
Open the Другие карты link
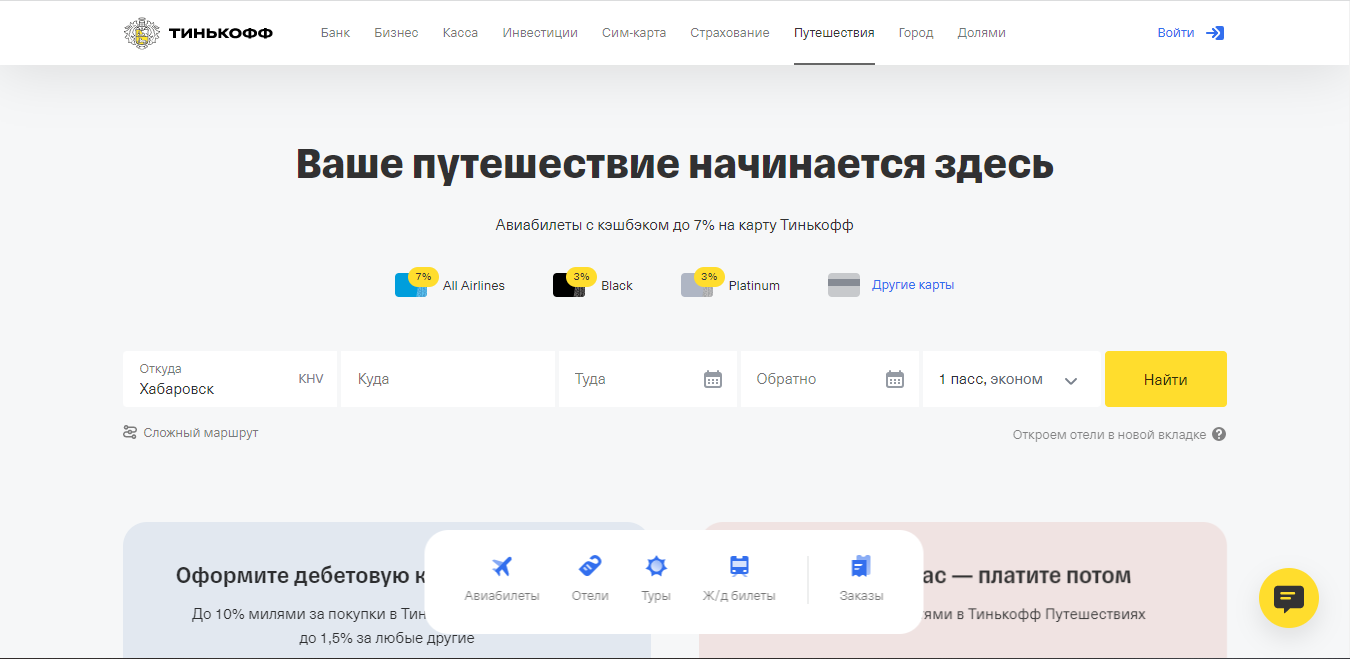coord(913,285)
